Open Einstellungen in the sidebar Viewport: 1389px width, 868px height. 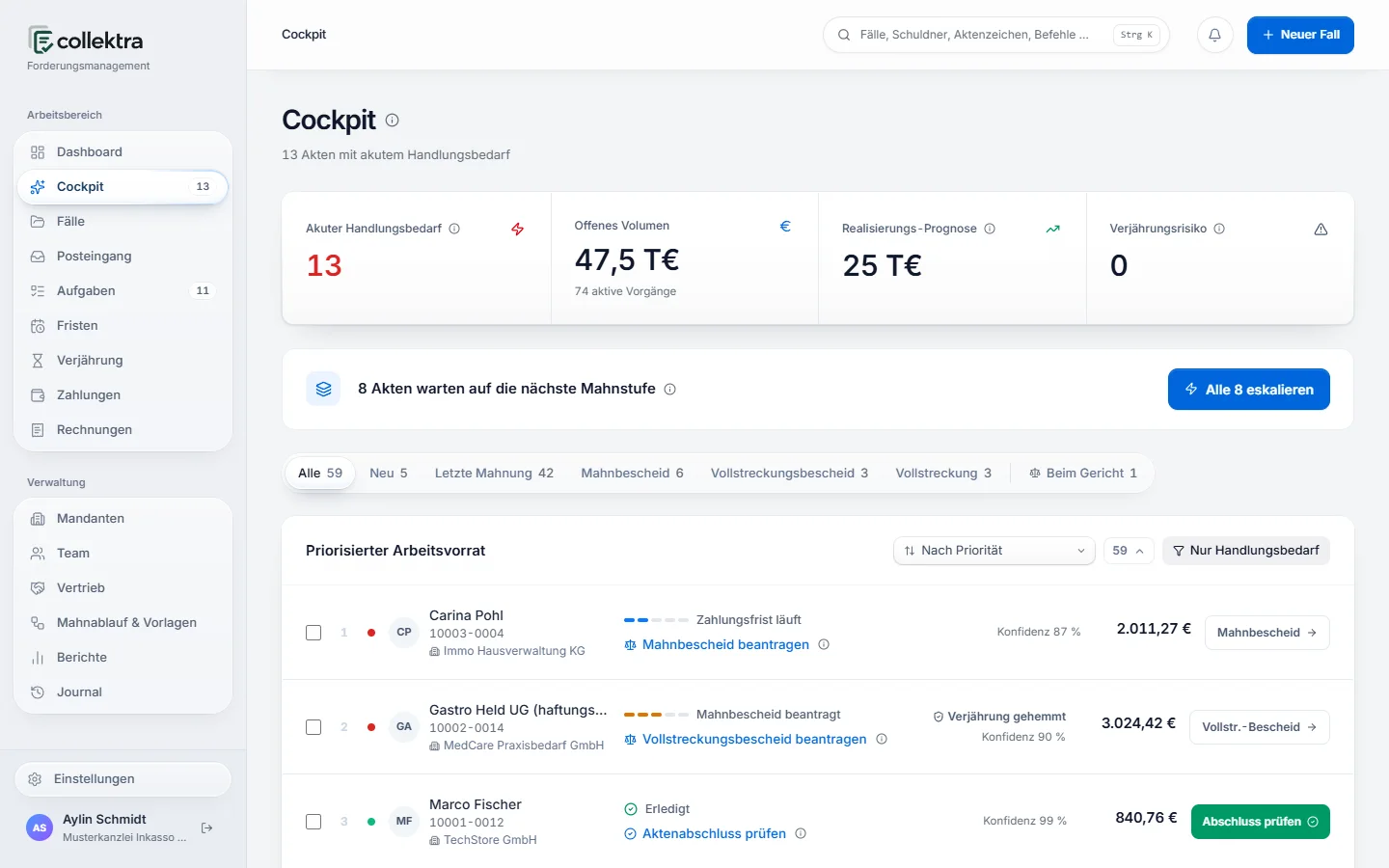coord(123,779)
